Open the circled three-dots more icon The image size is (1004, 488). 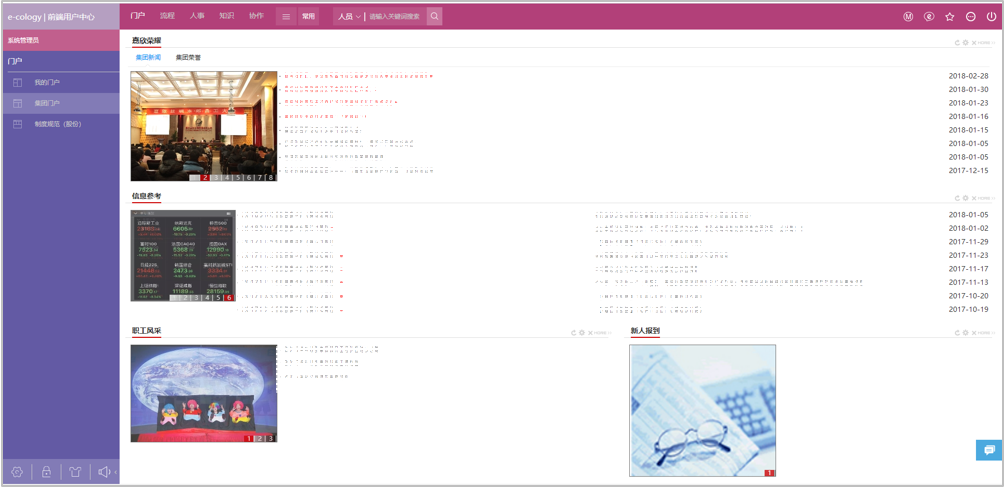point(971,17)
